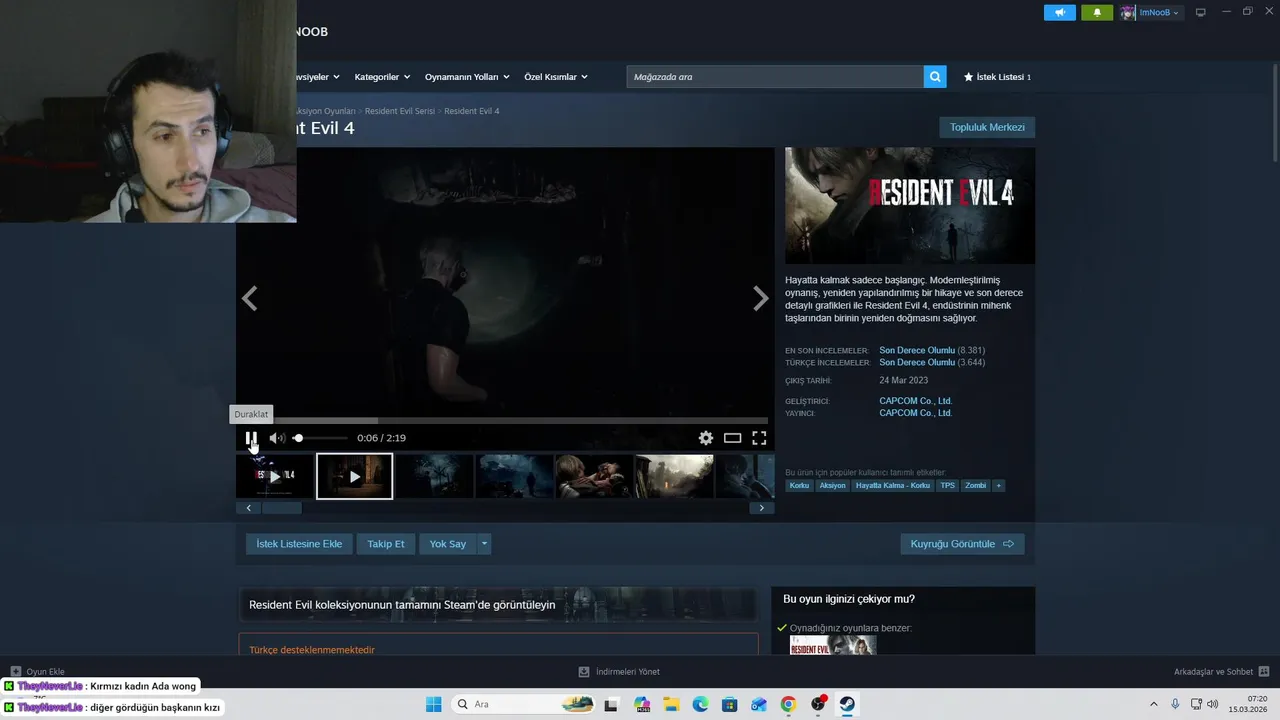Select the Zombi tag
This screenshot has height=720, width=1280.
coord(975,485)
